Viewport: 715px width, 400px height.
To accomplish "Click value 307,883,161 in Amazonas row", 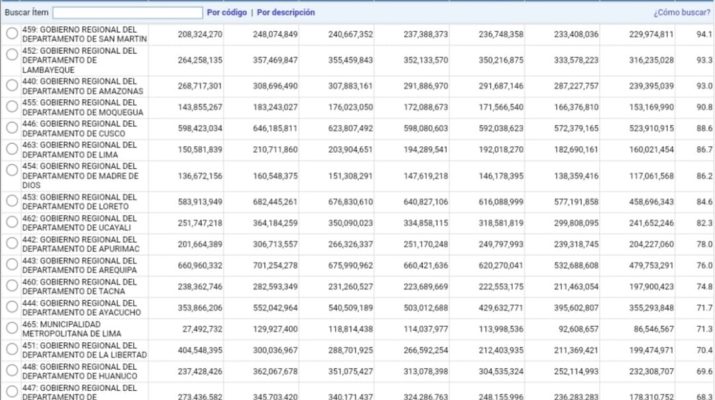I will pyautogui.click(x=351, y=86).
